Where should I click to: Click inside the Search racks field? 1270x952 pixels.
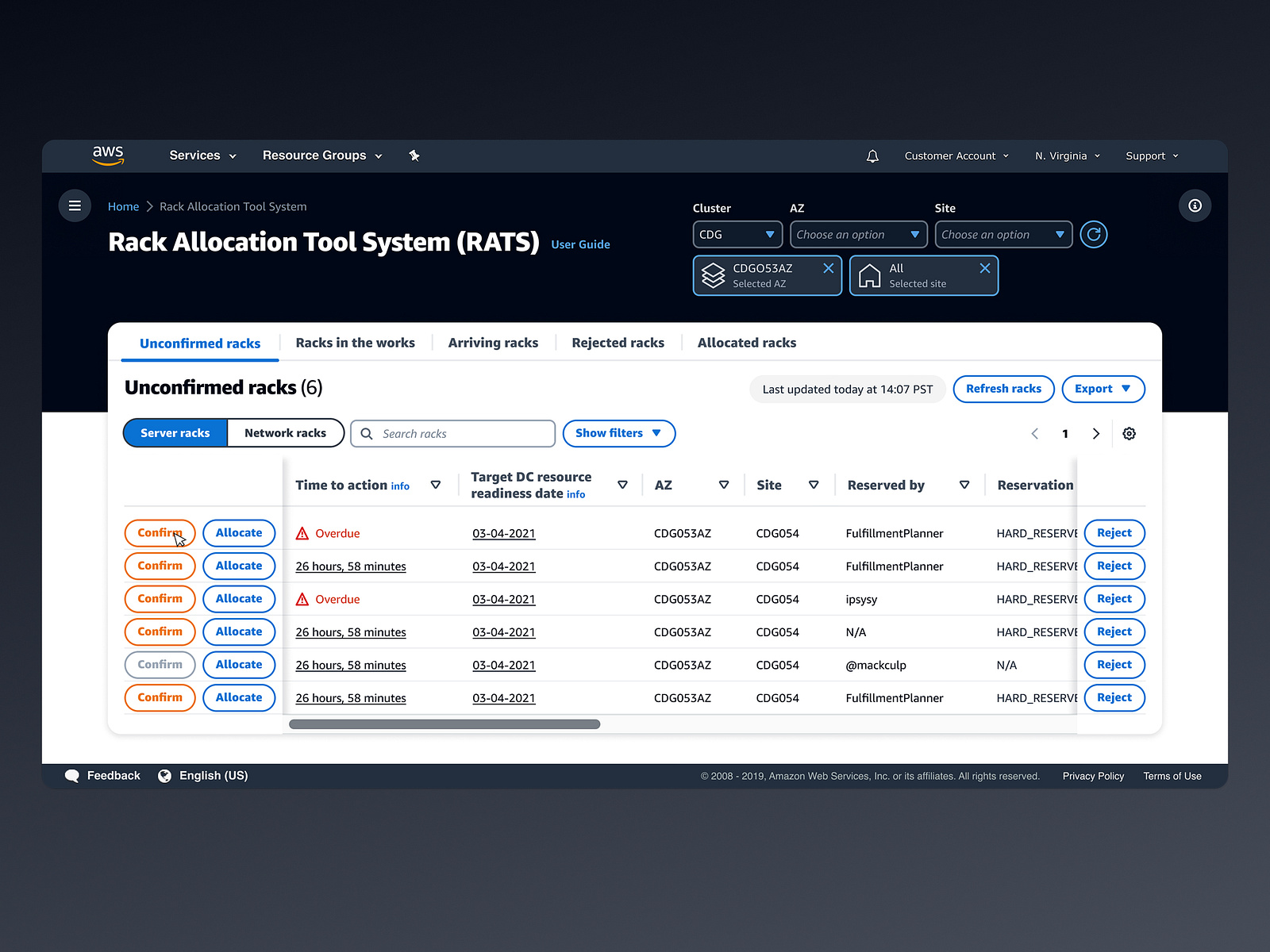coord(452,433)
